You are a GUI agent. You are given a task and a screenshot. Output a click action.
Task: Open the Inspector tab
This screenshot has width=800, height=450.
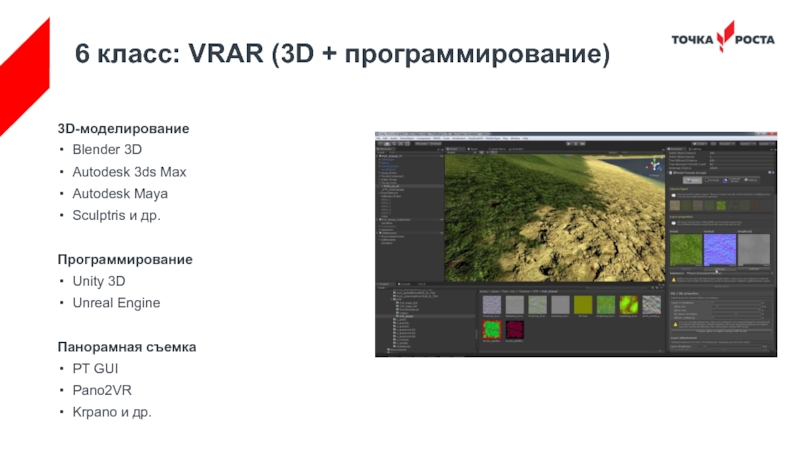pos(677,149)
